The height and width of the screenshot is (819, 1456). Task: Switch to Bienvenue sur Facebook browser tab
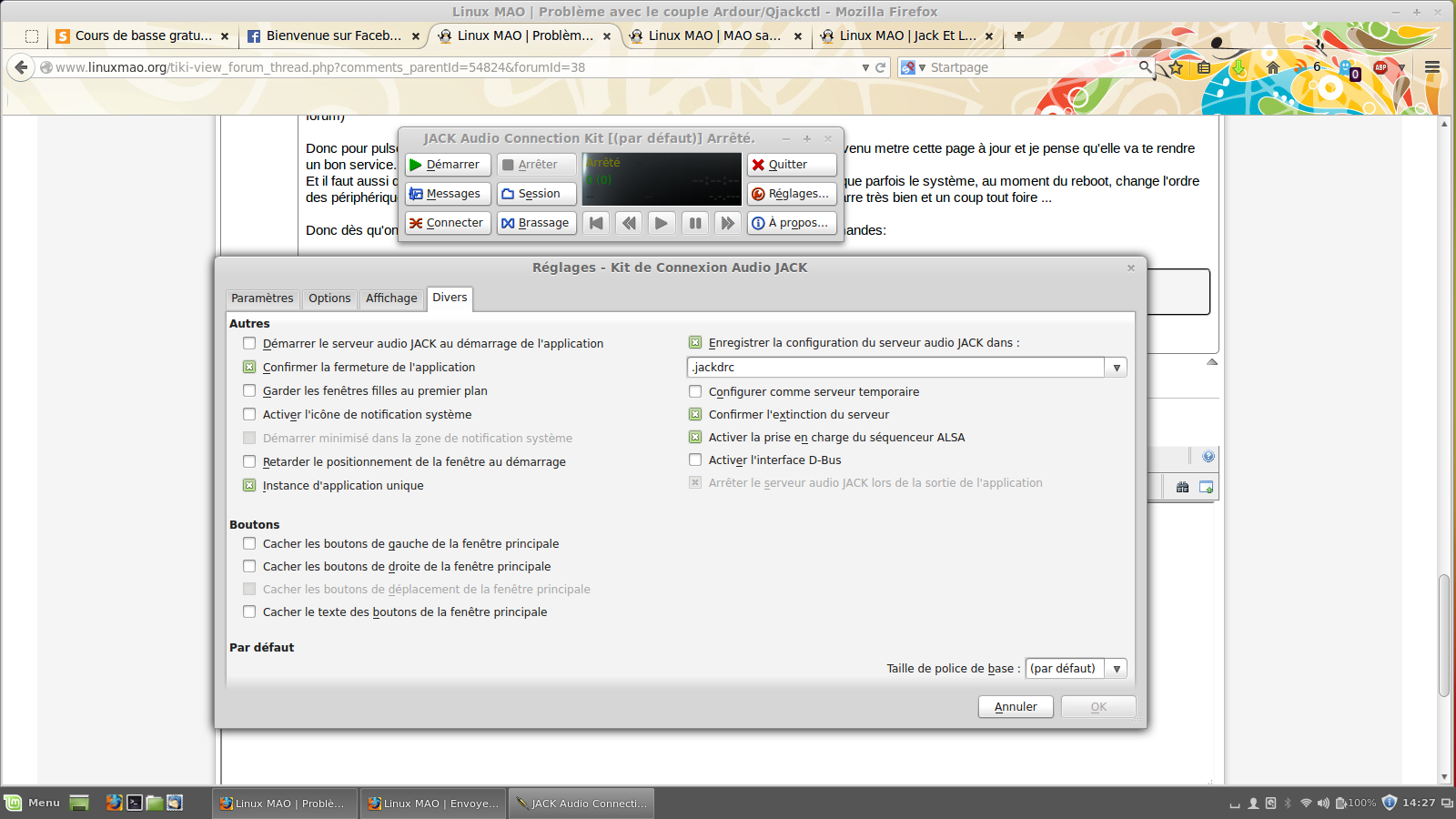[334, 36]
